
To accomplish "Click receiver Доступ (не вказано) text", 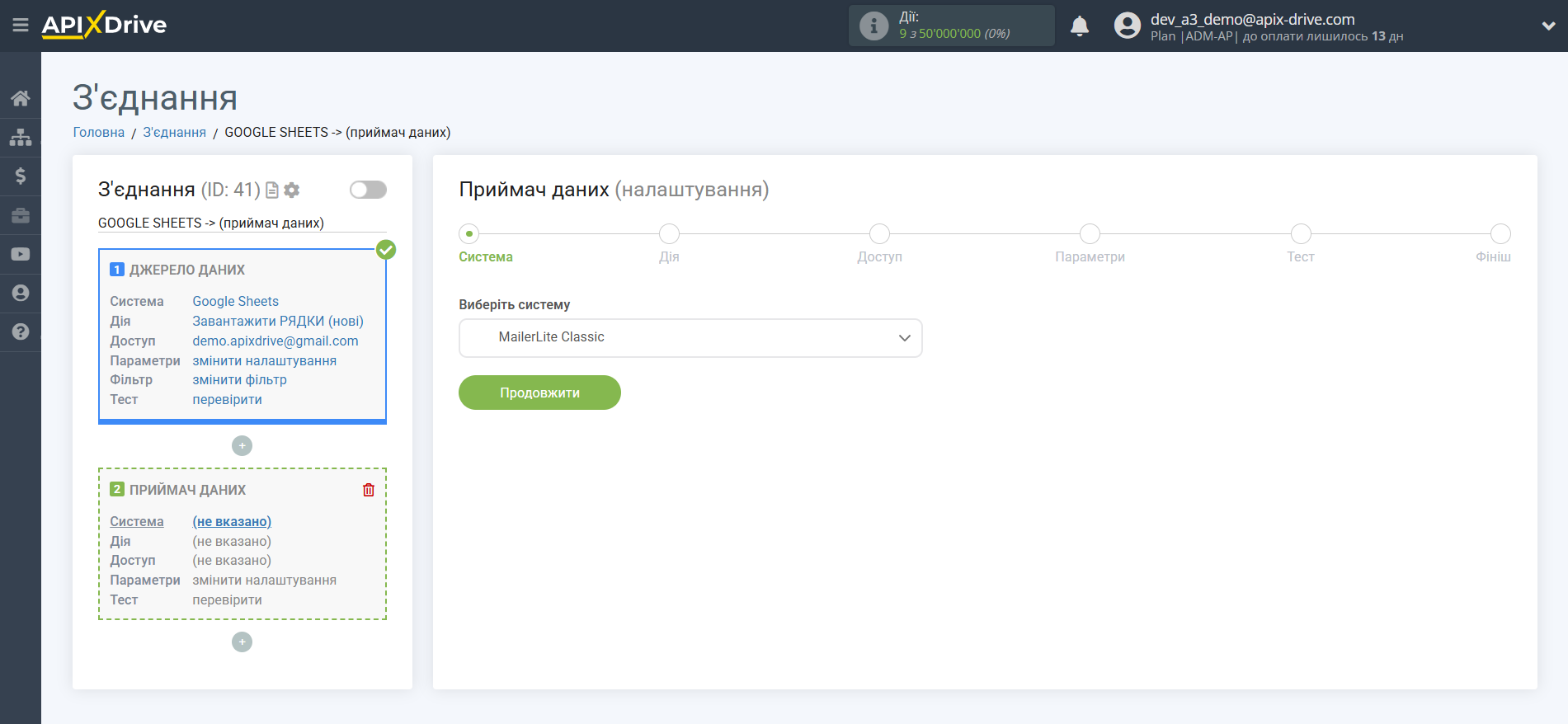I will click(232, 560).
